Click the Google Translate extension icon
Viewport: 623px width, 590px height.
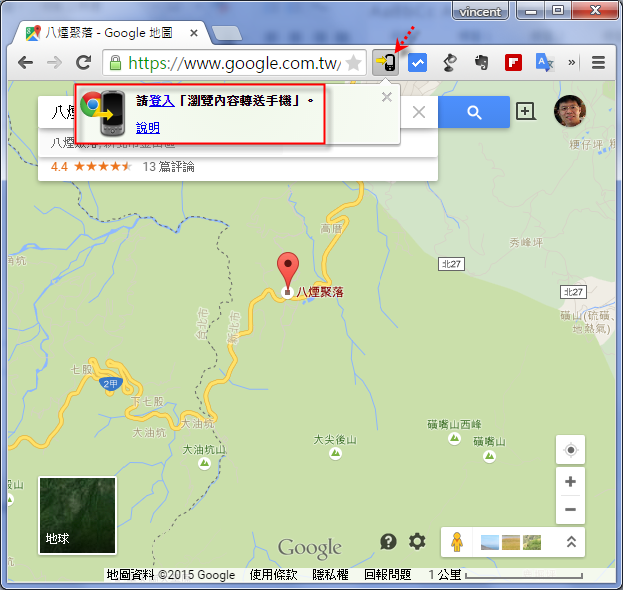544,62
